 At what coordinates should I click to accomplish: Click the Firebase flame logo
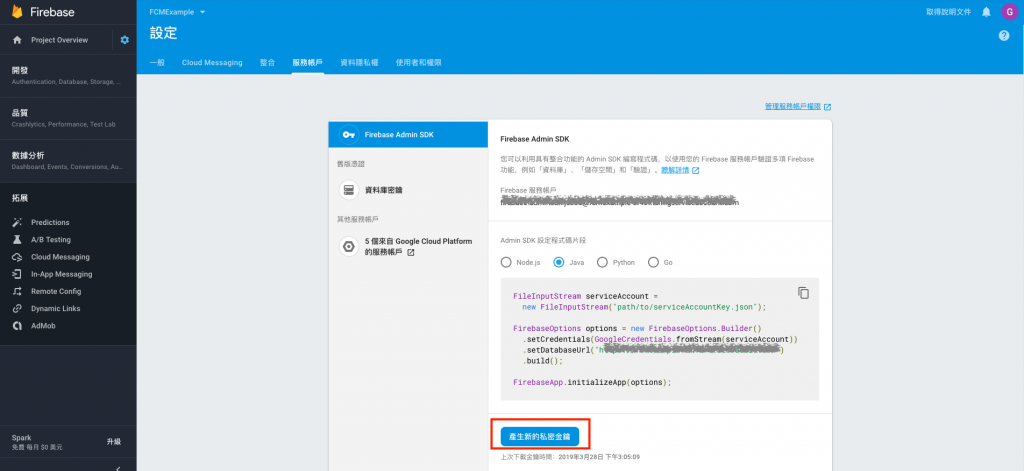[17, 12]
